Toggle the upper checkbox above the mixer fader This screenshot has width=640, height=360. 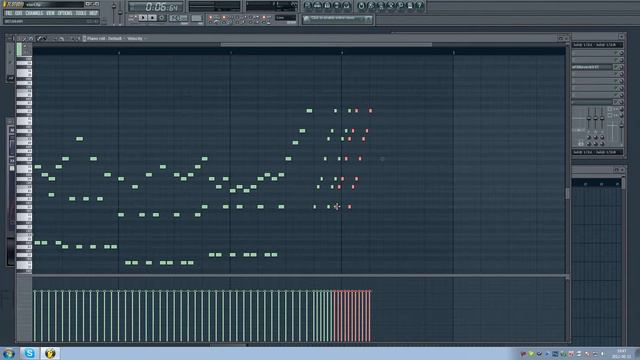click(x=610, y=109)
